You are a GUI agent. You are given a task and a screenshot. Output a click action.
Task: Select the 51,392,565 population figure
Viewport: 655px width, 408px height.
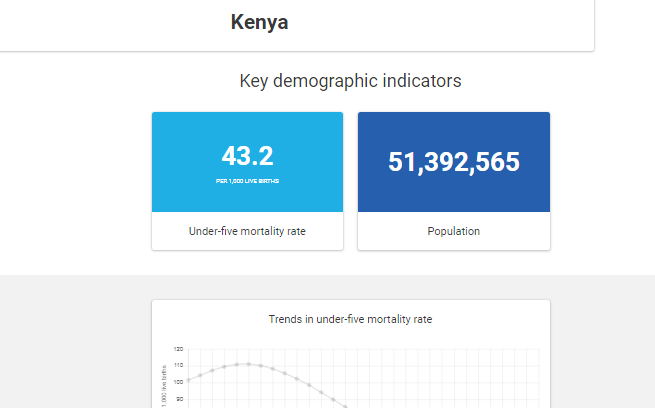[x=453, y=163]
